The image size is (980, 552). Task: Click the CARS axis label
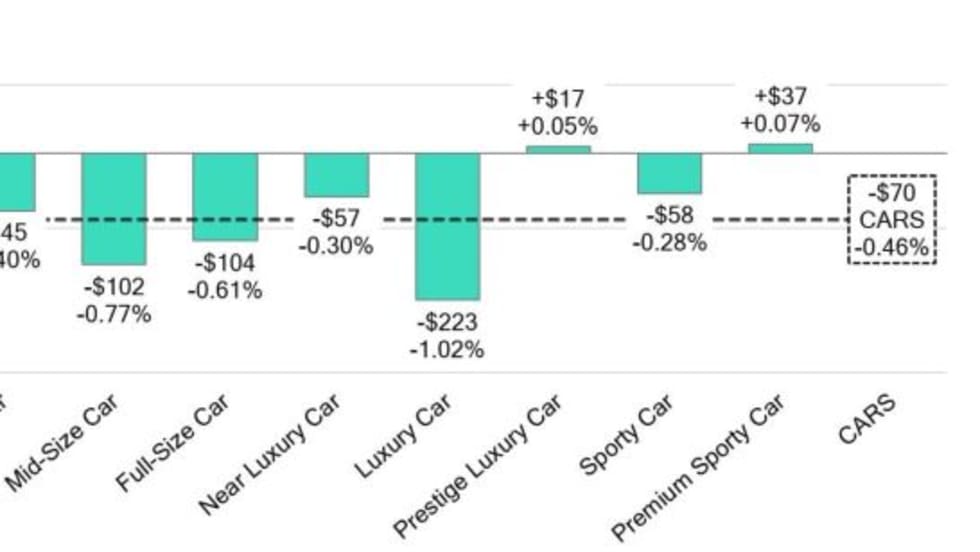click(867, 419)
